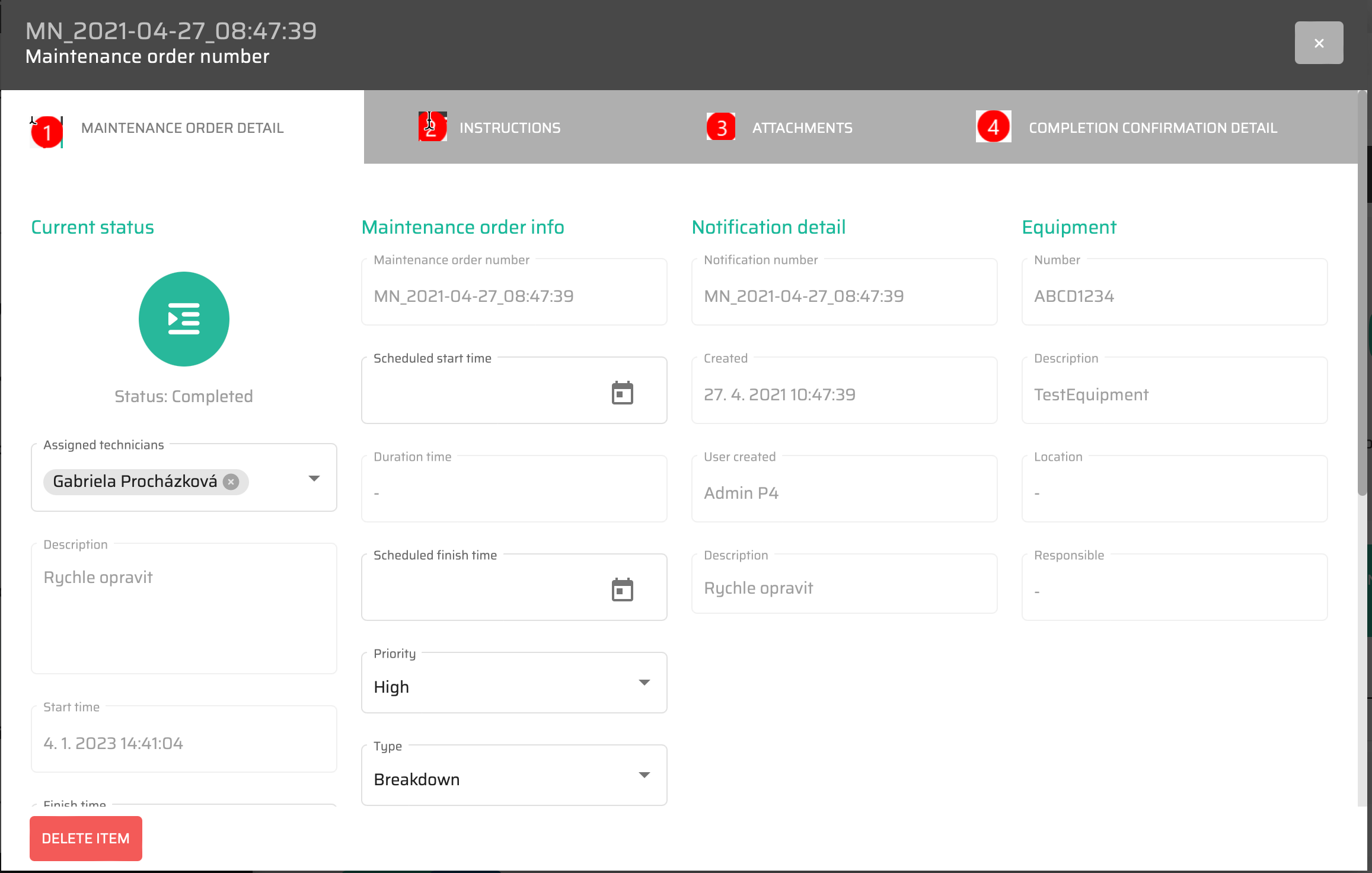Viewport: 1372px width, 873px height.
Task: Click the red number 4 step badge
Action: click(993, 126)
